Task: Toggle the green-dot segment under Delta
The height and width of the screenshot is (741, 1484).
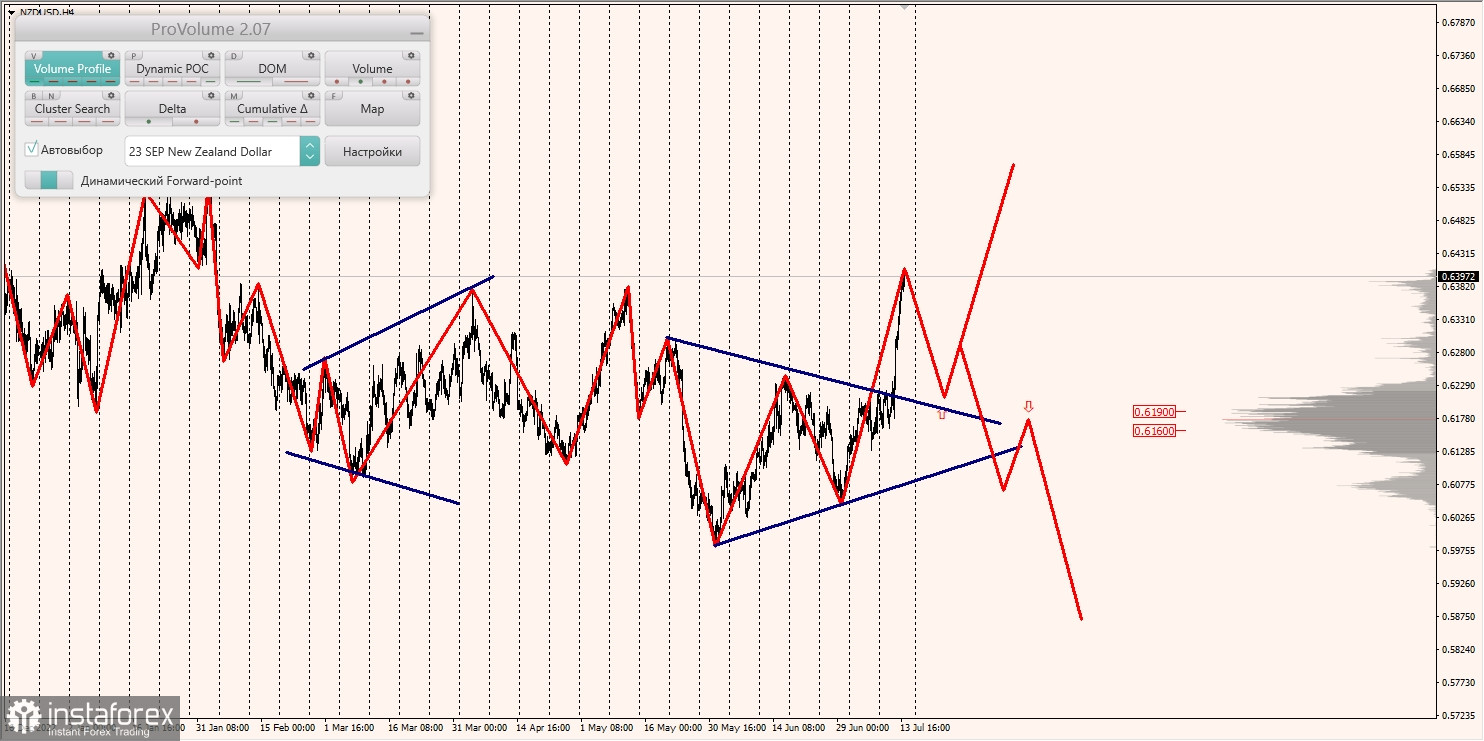Action: coord(149,122)
